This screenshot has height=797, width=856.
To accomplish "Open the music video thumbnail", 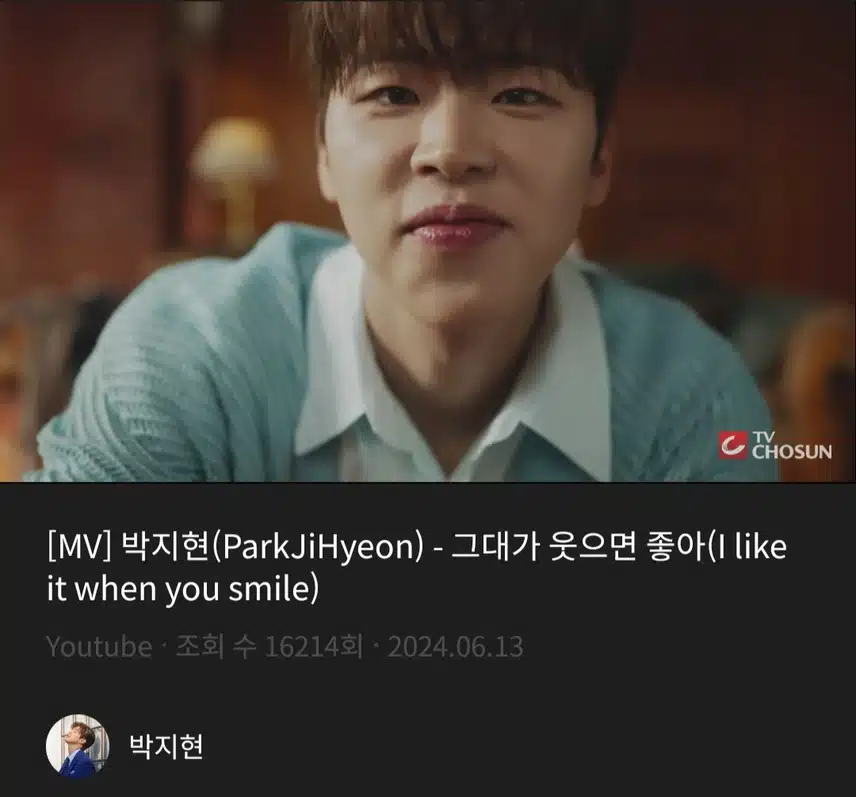I will coord(428,241).
